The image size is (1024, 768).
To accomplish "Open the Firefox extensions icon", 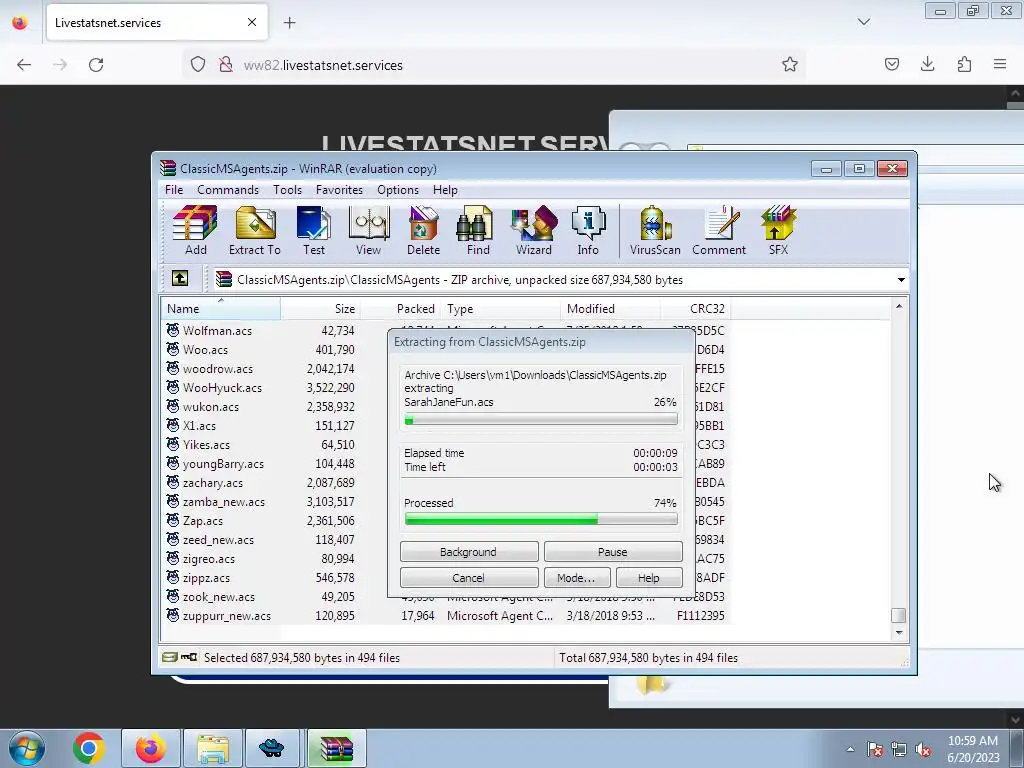I will tap(964, 64).
